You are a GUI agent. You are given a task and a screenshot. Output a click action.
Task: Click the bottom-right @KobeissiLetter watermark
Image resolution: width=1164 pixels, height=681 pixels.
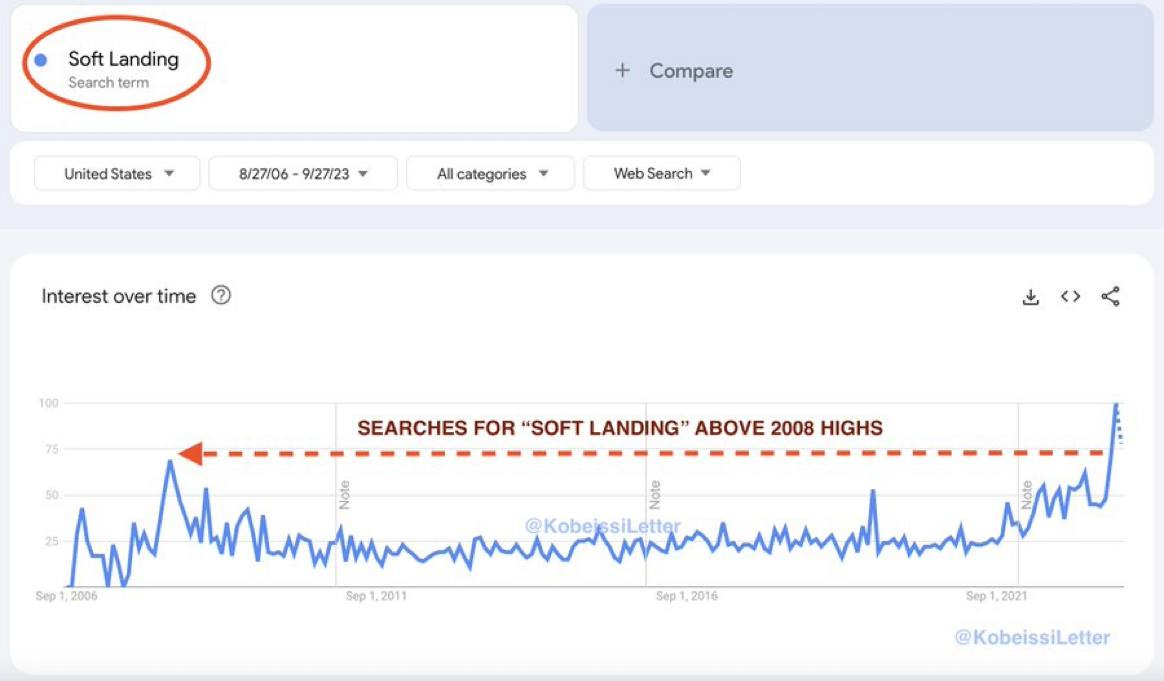[1032, 637]
